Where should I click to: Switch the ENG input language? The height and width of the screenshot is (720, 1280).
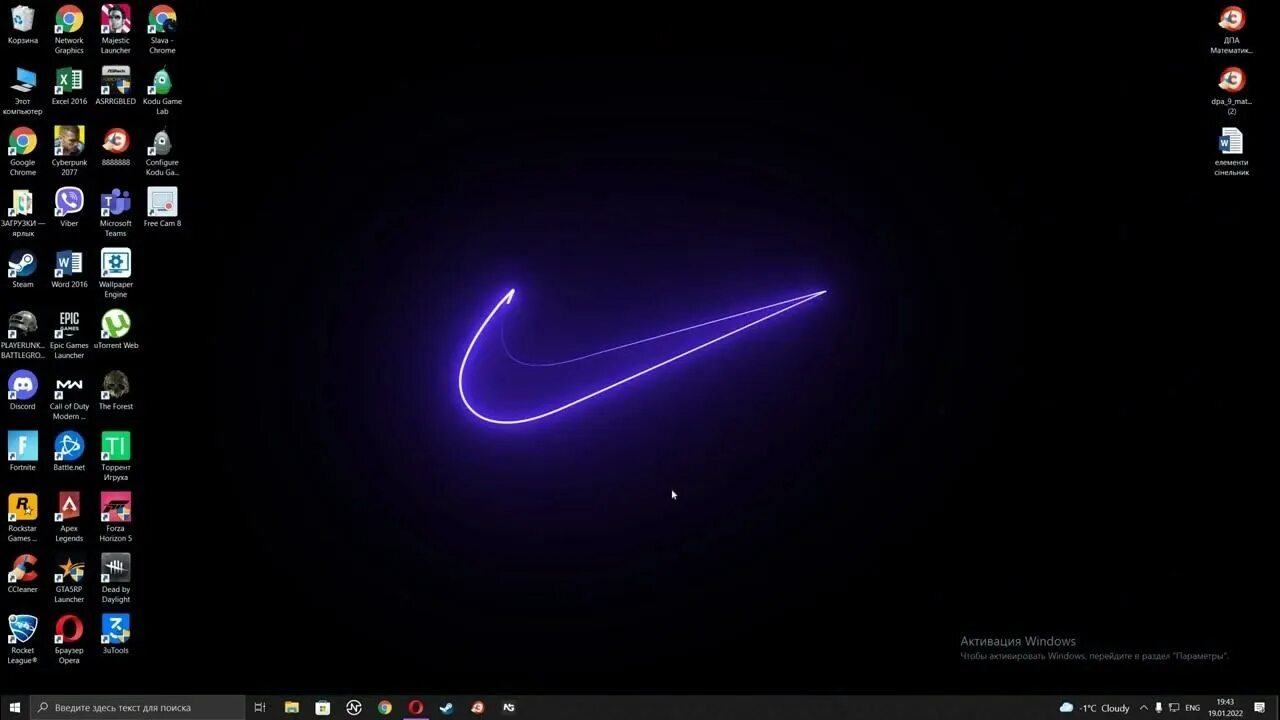coord(1193,707)
